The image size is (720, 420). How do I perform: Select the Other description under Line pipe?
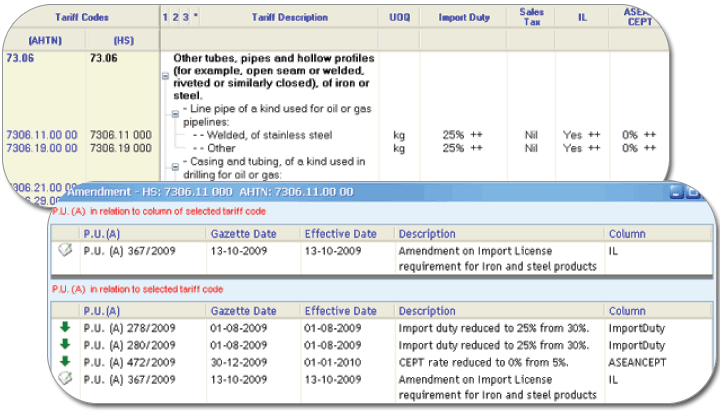coord(214,148)
